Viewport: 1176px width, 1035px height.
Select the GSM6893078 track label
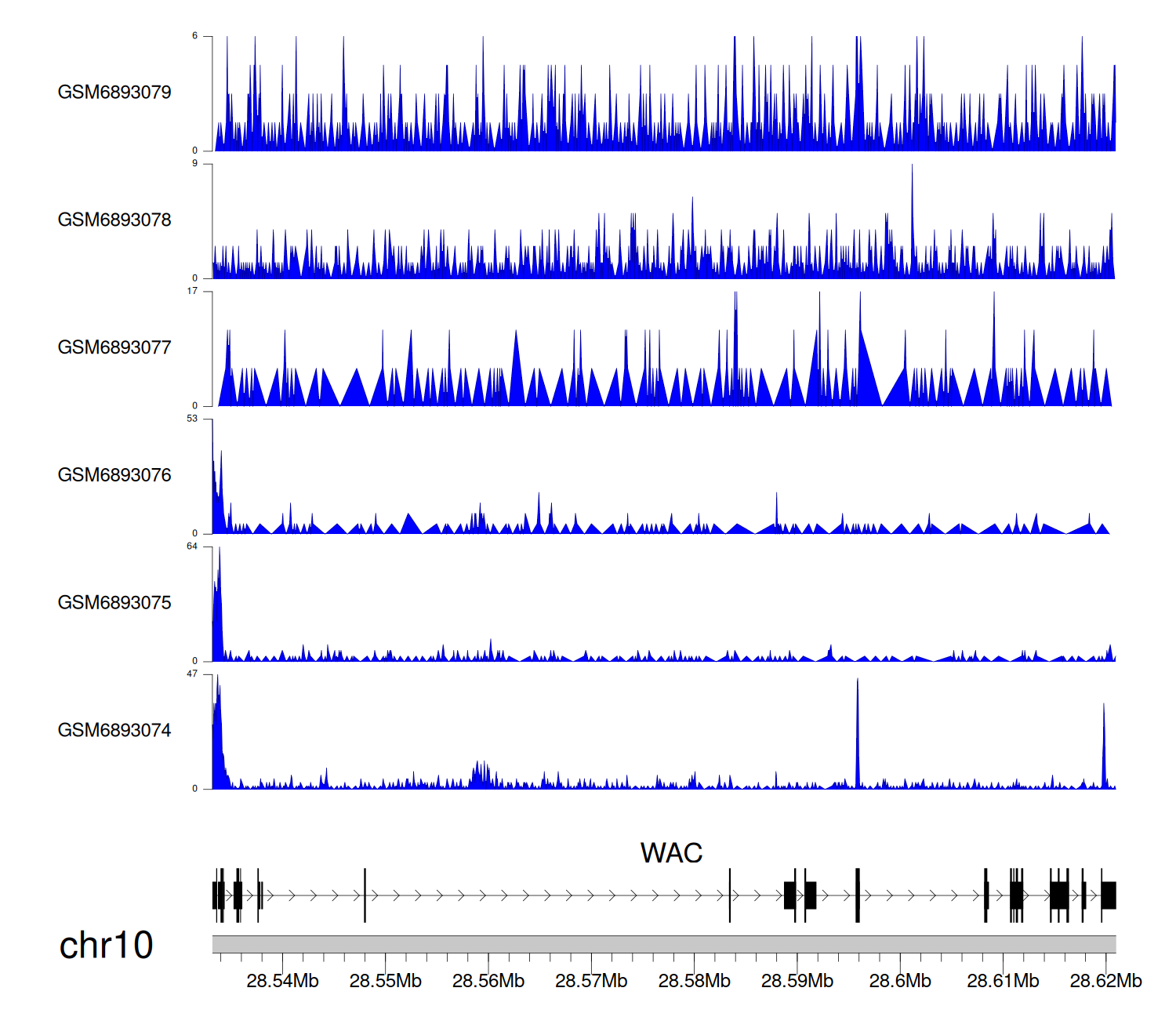[114, 220]
